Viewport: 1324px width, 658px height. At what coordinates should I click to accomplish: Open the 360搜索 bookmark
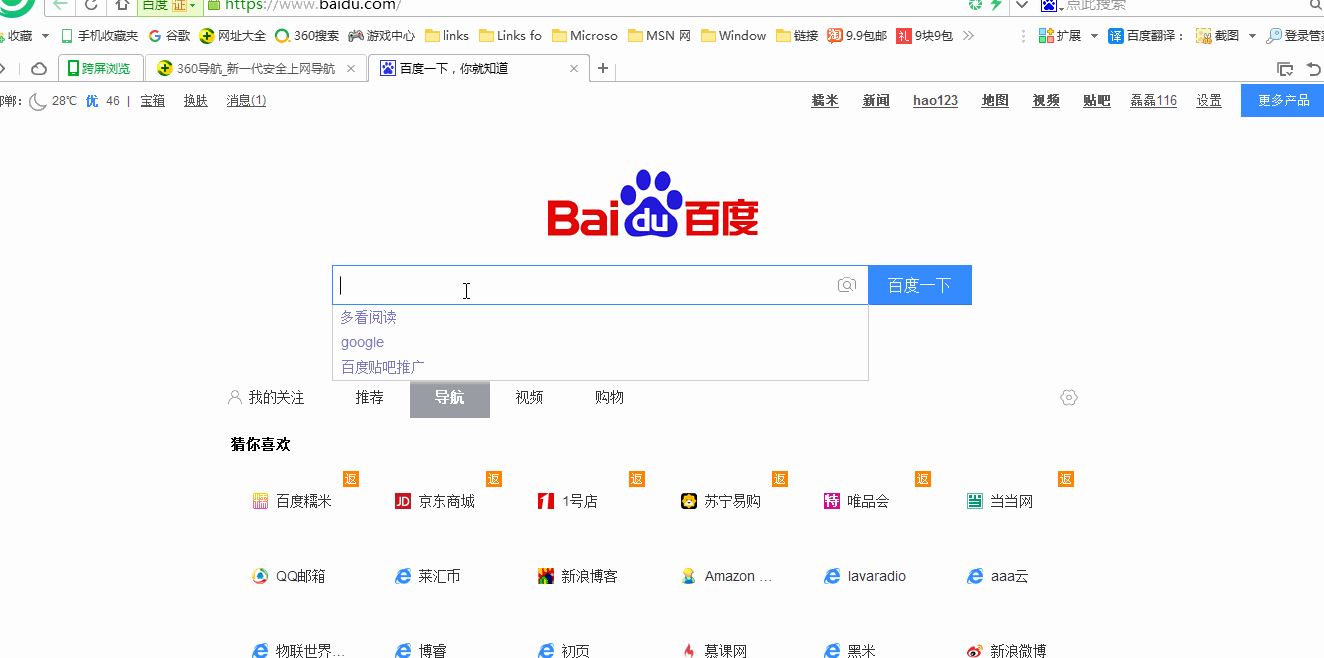point(307,36)
